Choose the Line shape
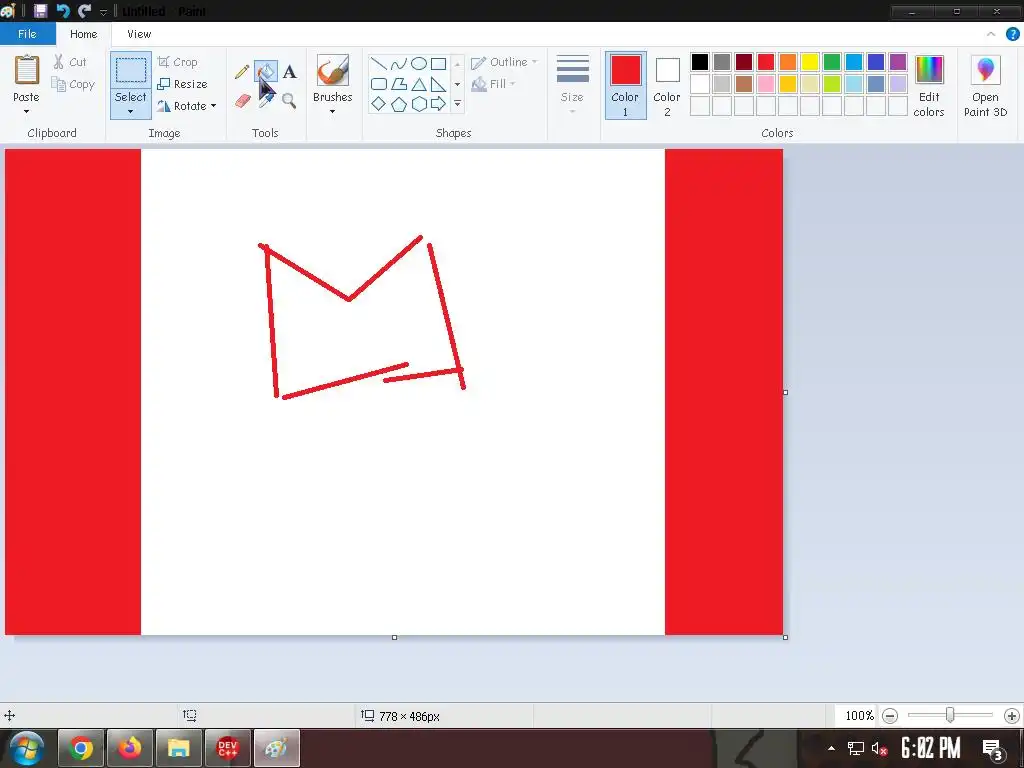The width and height of the screenshot is (1024, 768). [378, 63]
